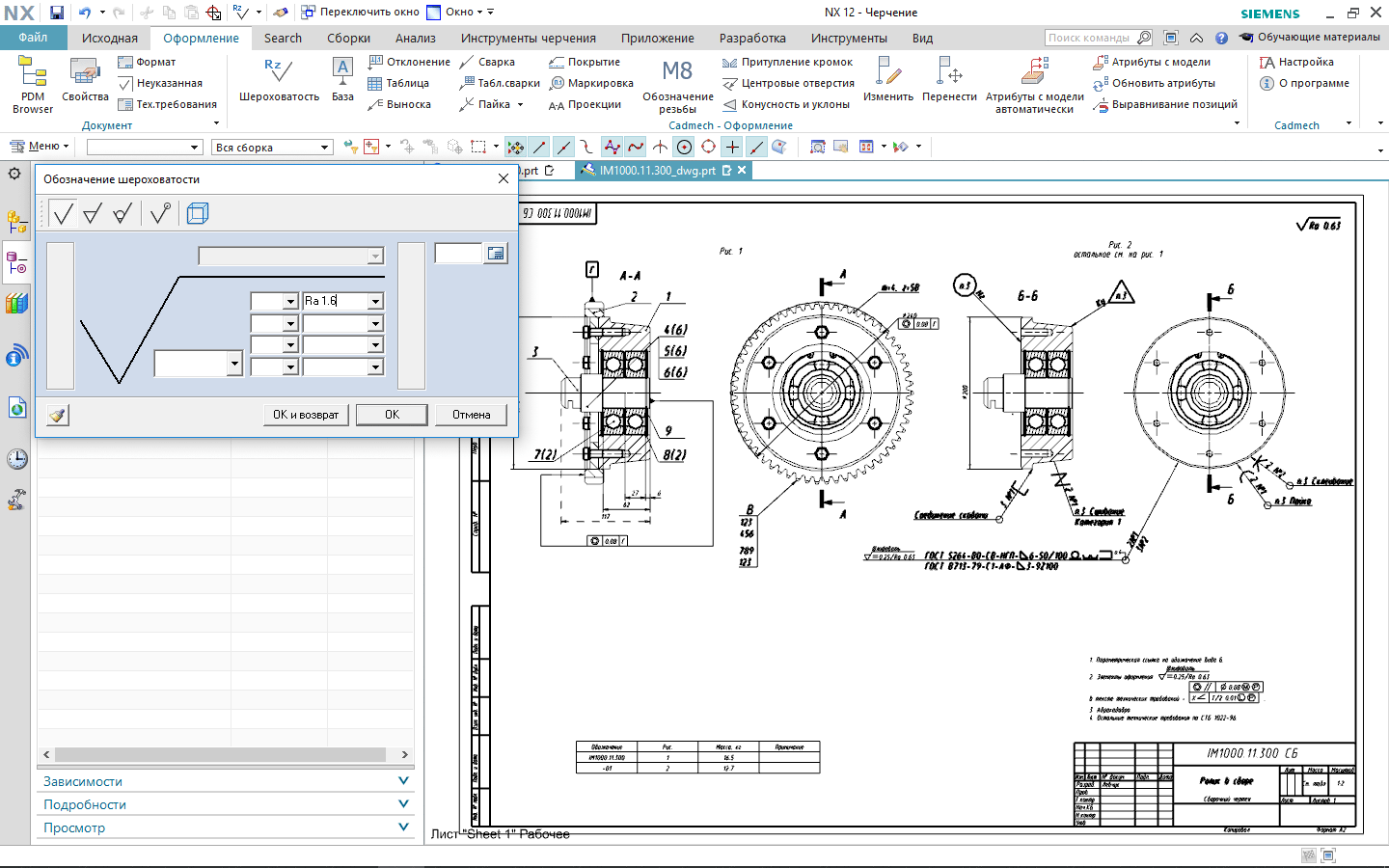Viewport: 1389px width, 868px height.
Task: Open the Ra 1.6 value dropdown arrow
Action: coord(375,302)
